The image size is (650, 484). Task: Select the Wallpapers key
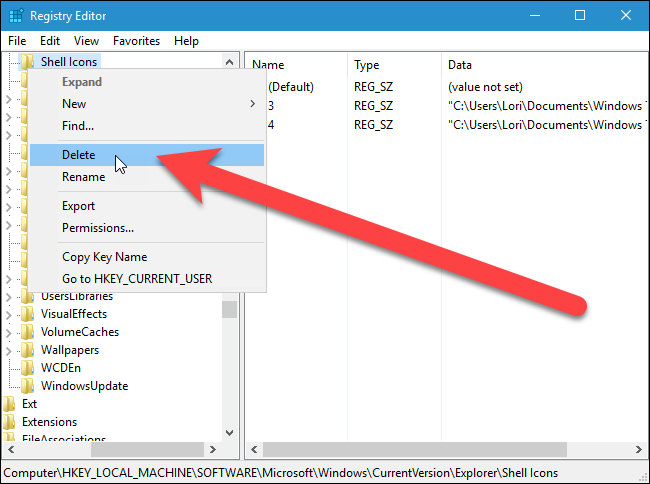(70, 350)
